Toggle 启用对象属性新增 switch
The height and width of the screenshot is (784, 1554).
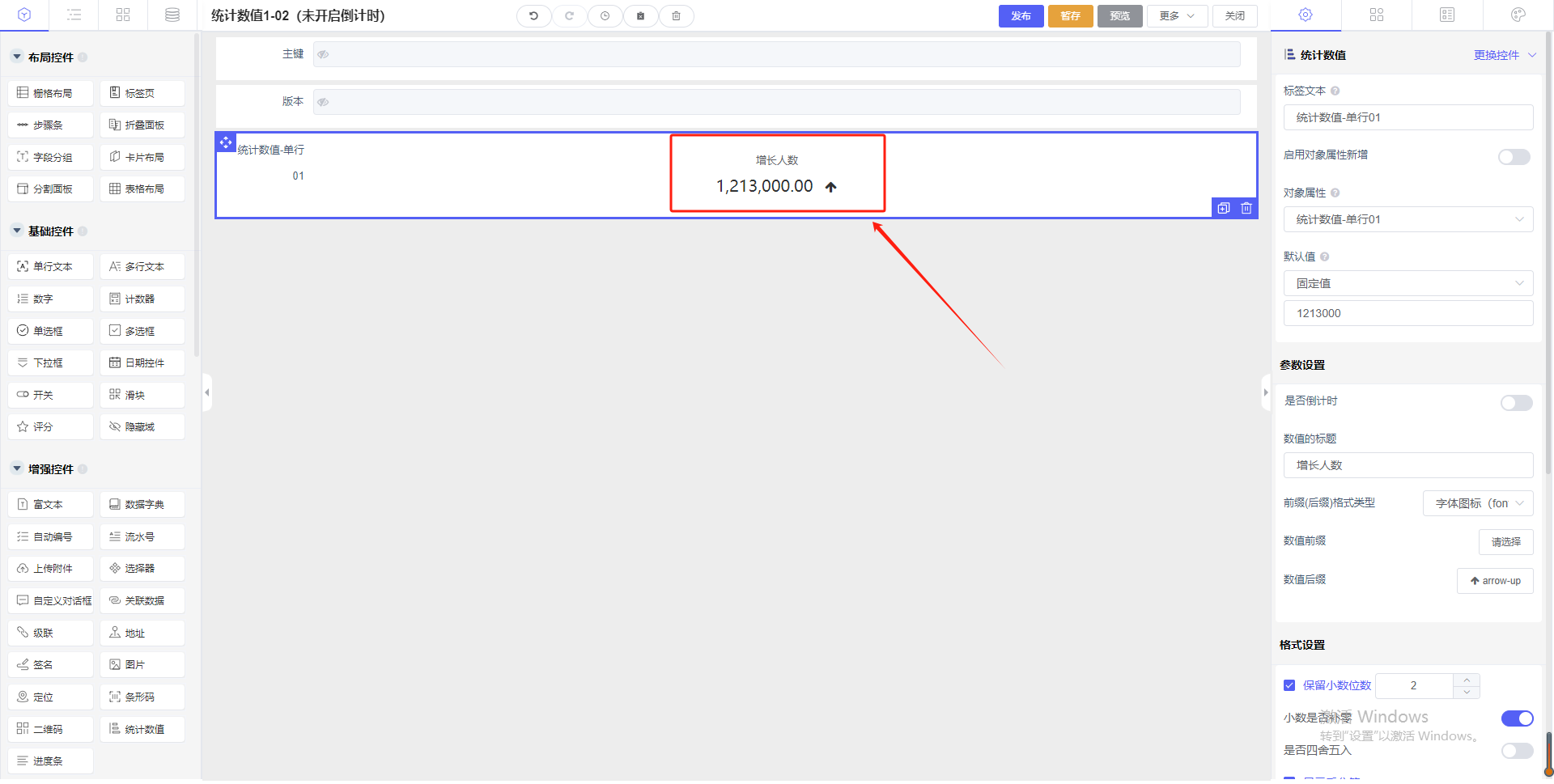(1514, 157)
